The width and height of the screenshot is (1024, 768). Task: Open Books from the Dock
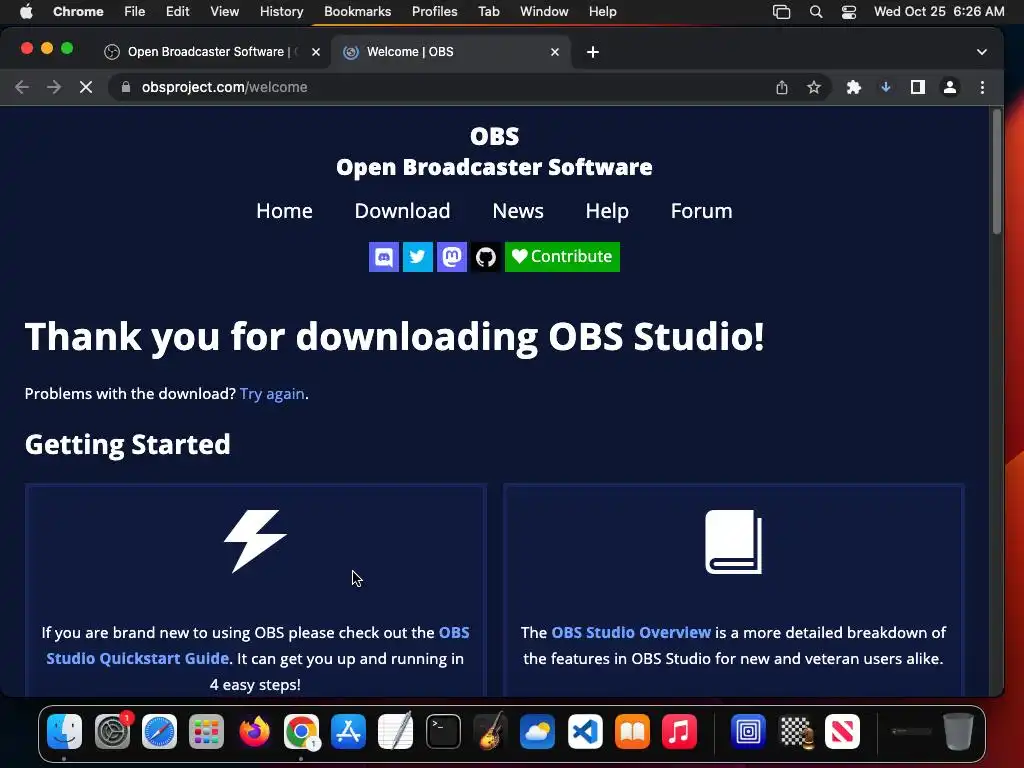pyautogui.click(x=632, y=731)
